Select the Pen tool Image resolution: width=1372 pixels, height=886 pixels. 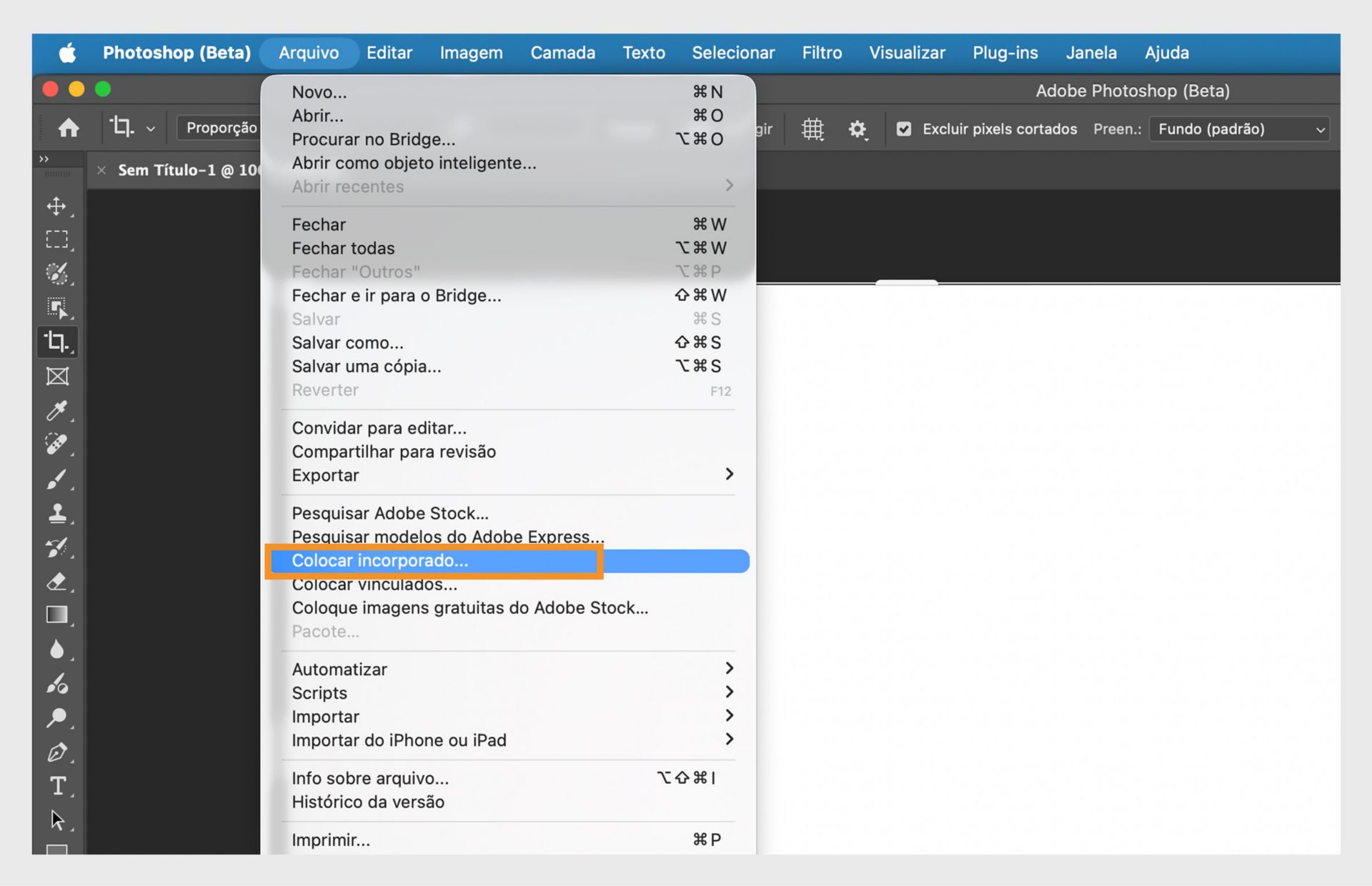pyautogui.click(x=57, y=752)
